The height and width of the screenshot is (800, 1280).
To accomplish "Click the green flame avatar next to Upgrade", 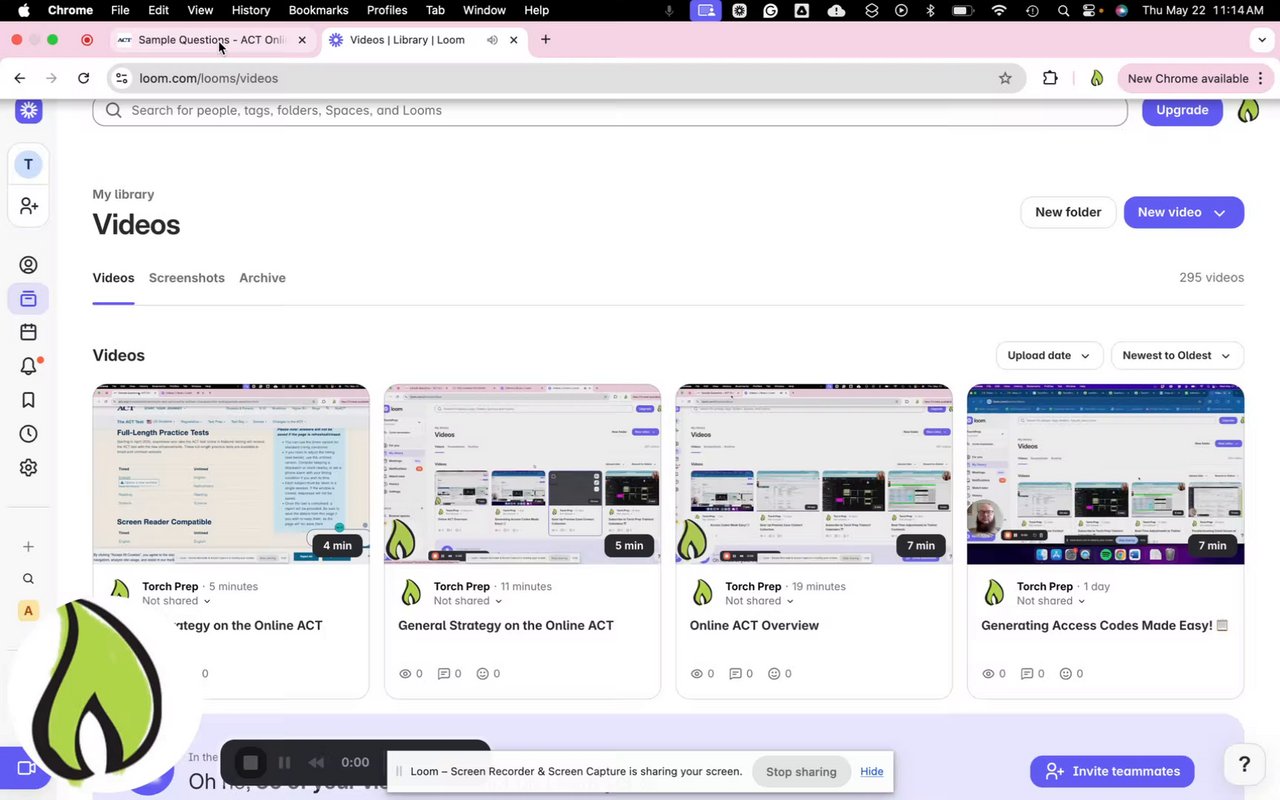I will [1248, 110].
